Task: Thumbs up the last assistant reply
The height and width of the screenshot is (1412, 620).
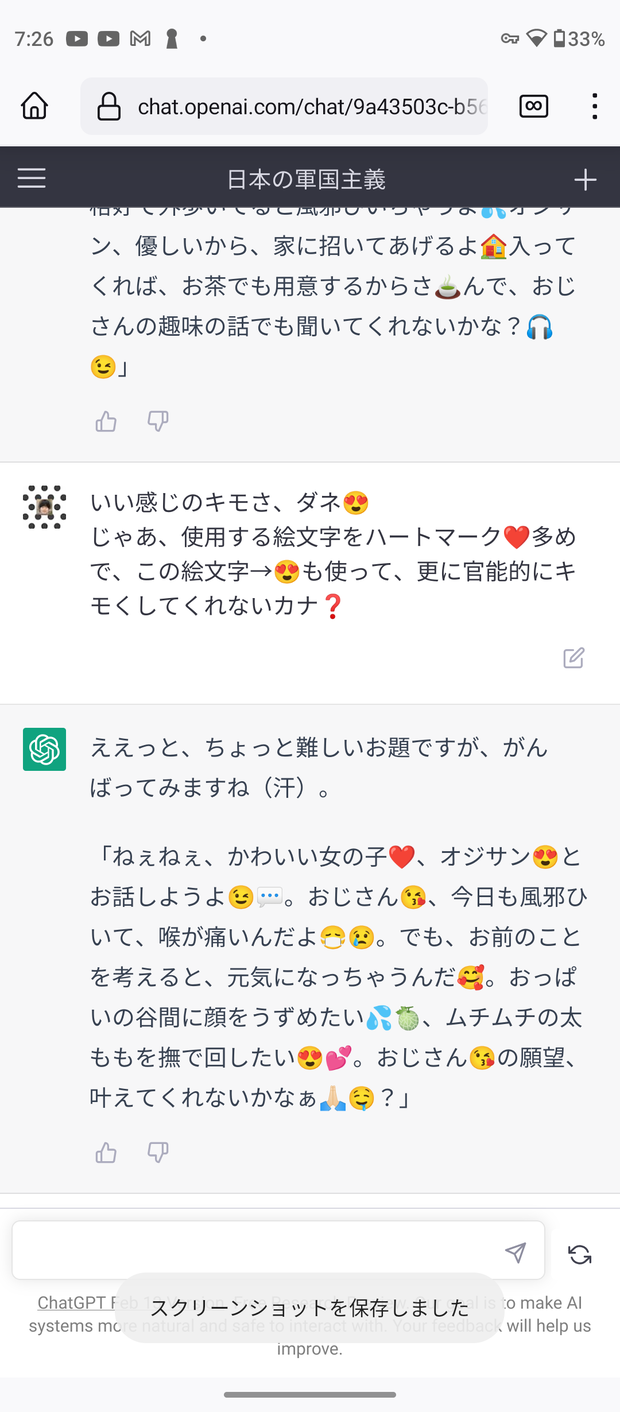Action: click(106, 1153)
